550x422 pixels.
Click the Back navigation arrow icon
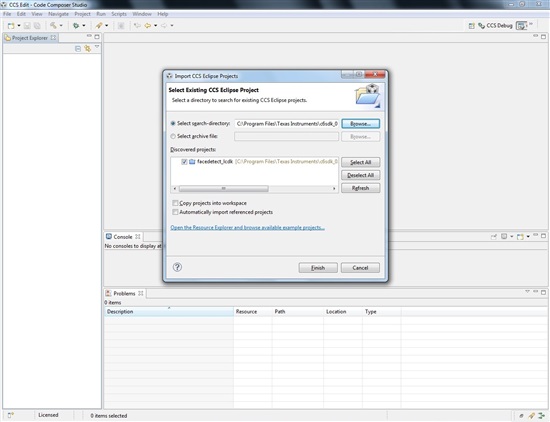coord(148,26)
